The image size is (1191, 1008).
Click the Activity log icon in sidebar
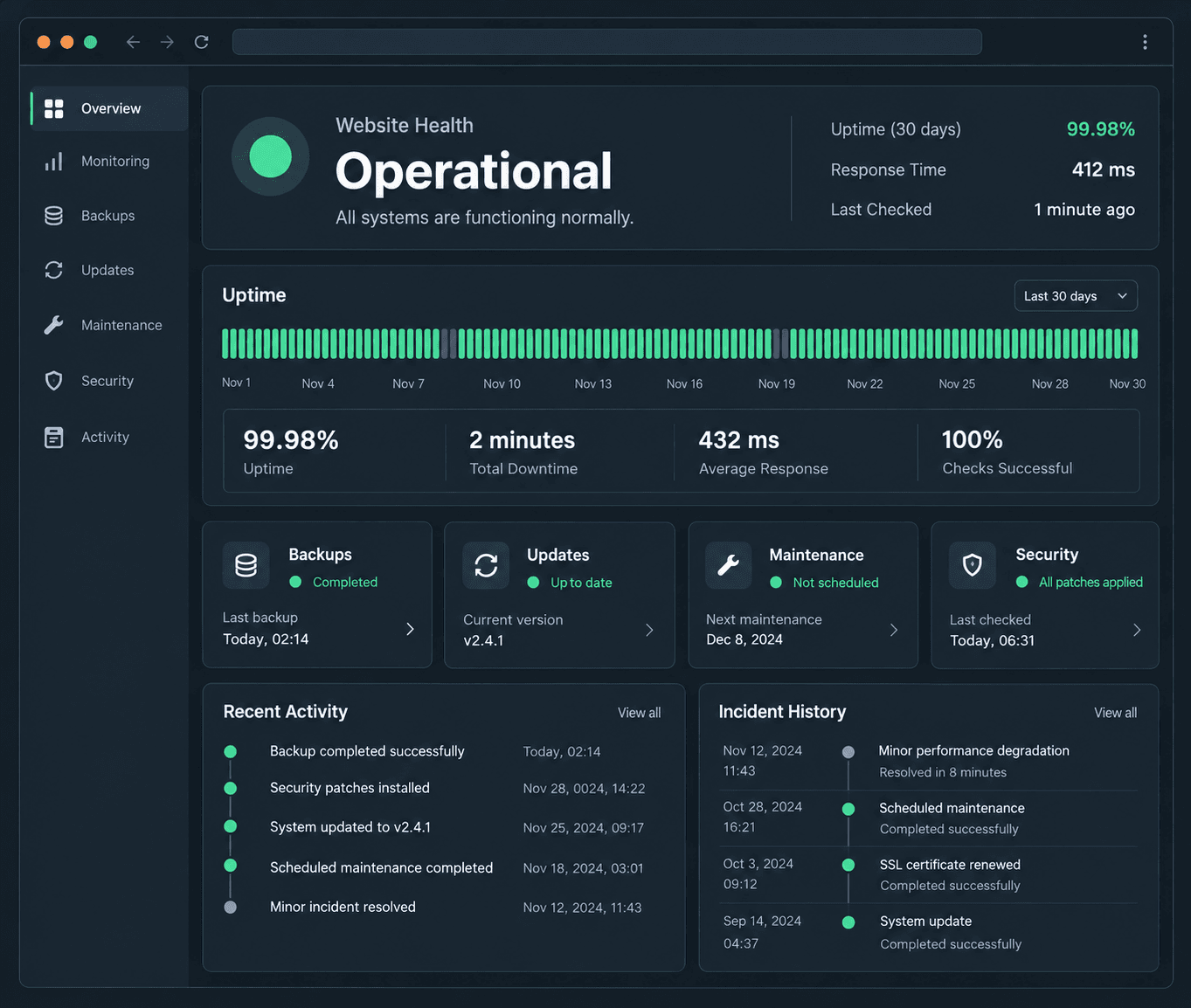54,438
